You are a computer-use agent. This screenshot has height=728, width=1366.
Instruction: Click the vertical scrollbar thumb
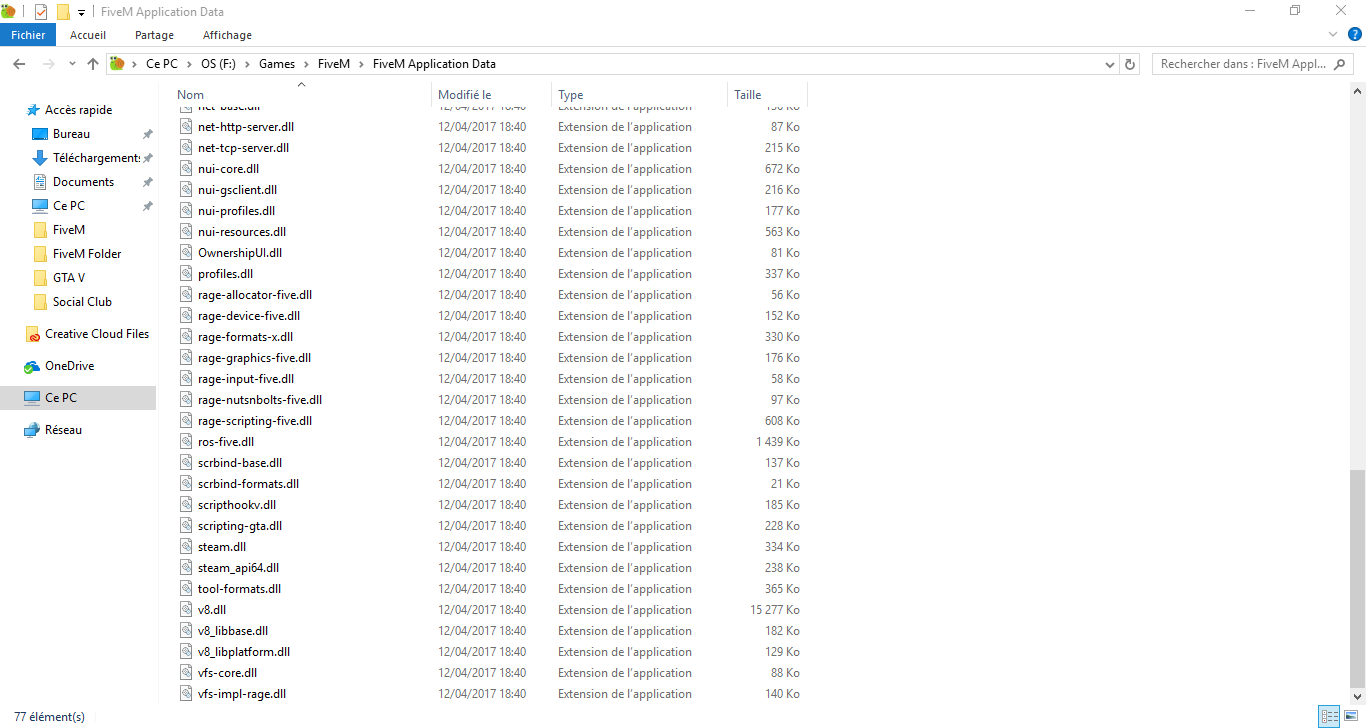point(1356,578)
